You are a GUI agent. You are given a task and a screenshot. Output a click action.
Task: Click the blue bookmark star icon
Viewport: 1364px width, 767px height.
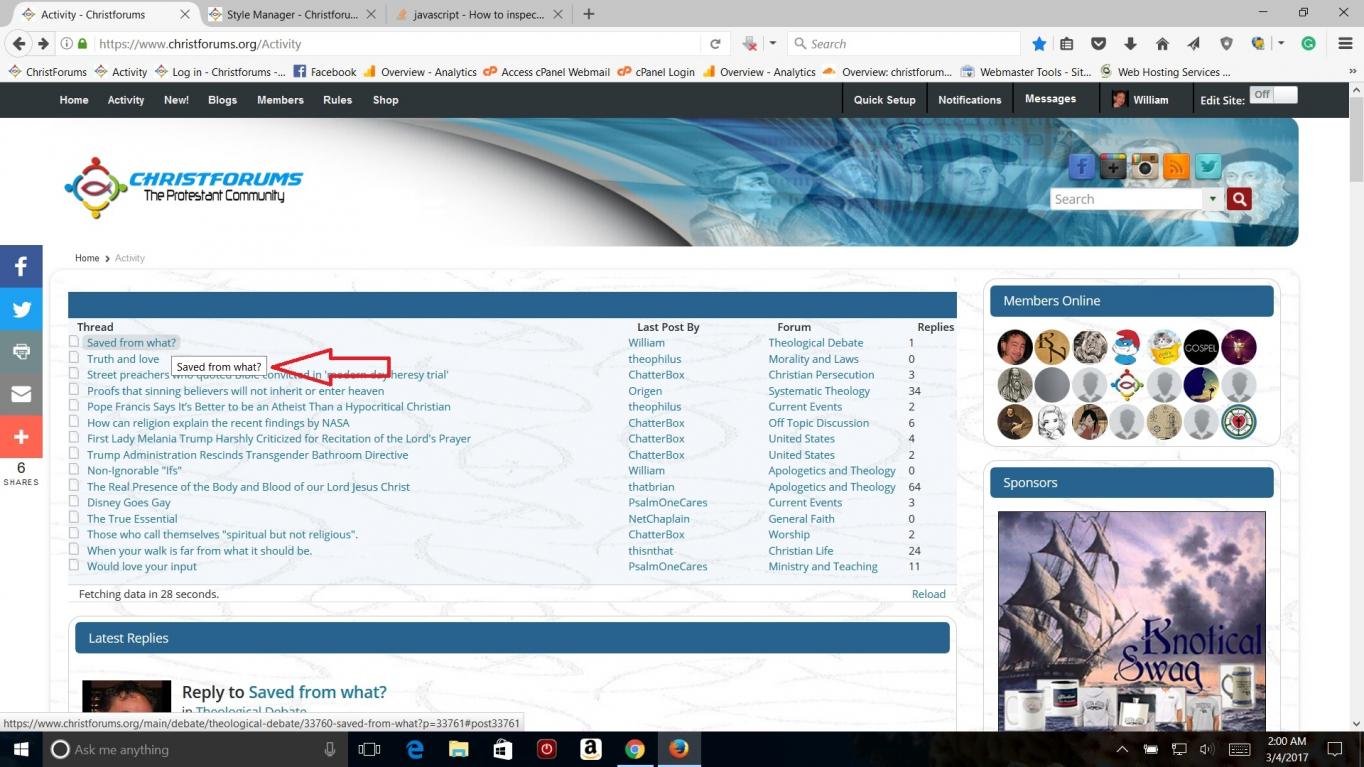tap(1039, 44)
